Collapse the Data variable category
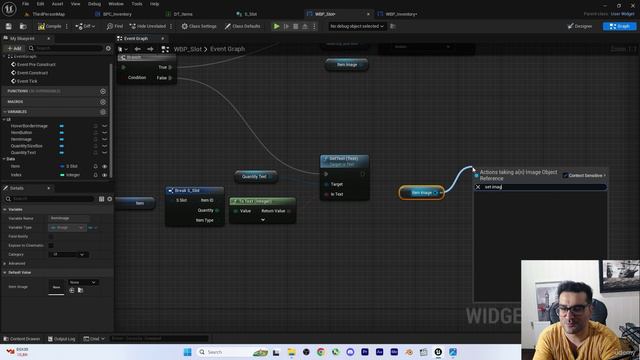The width and height of the screenshot is (640, 360). click(x=4, y=159)
